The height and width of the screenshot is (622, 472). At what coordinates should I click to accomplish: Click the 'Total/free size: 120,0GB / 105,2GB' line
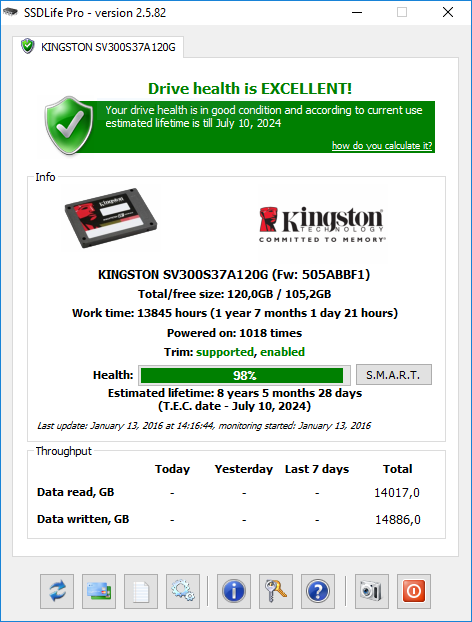tap(234, 294)
